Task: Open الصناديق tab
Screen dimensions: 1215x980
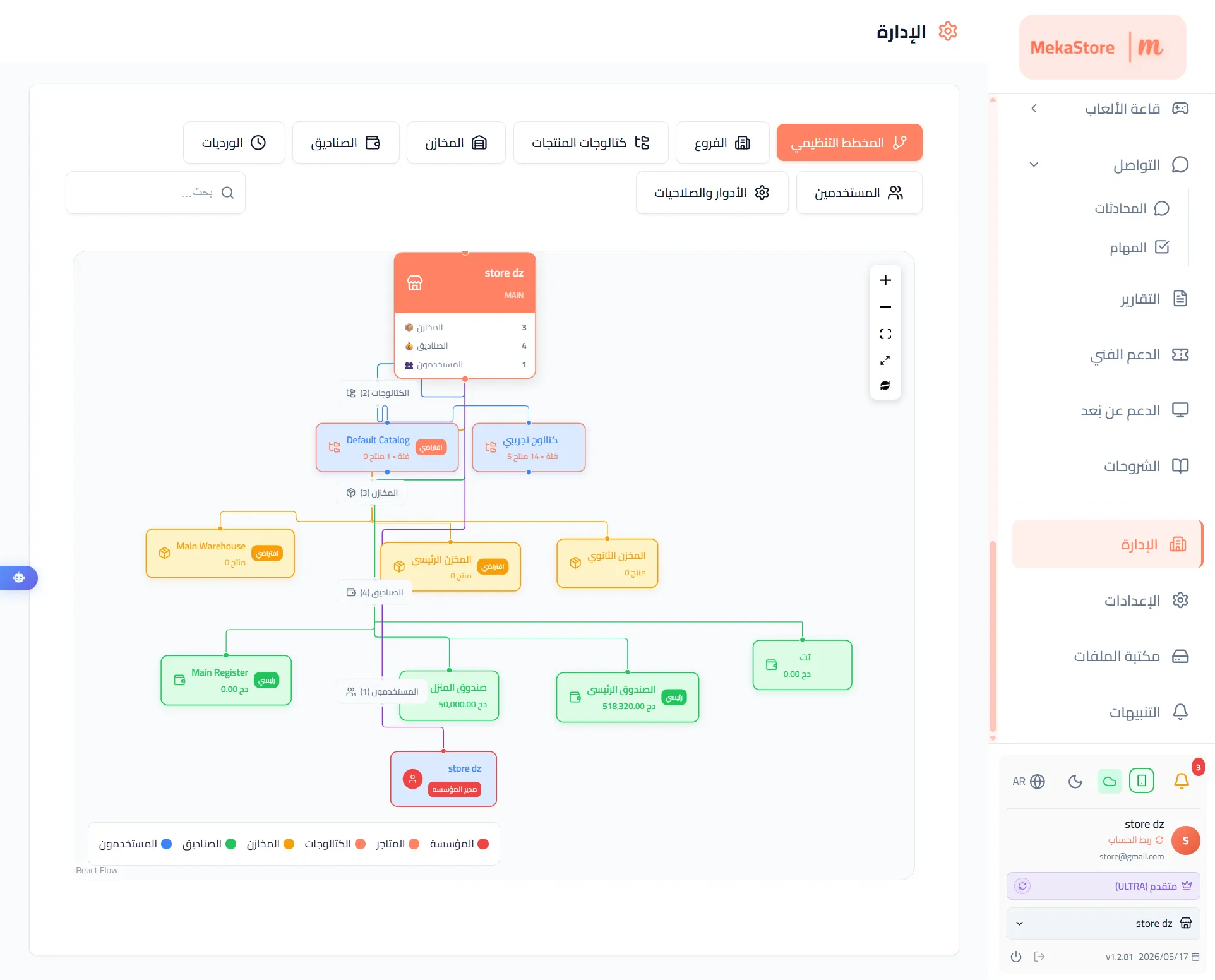Action: 345,143
